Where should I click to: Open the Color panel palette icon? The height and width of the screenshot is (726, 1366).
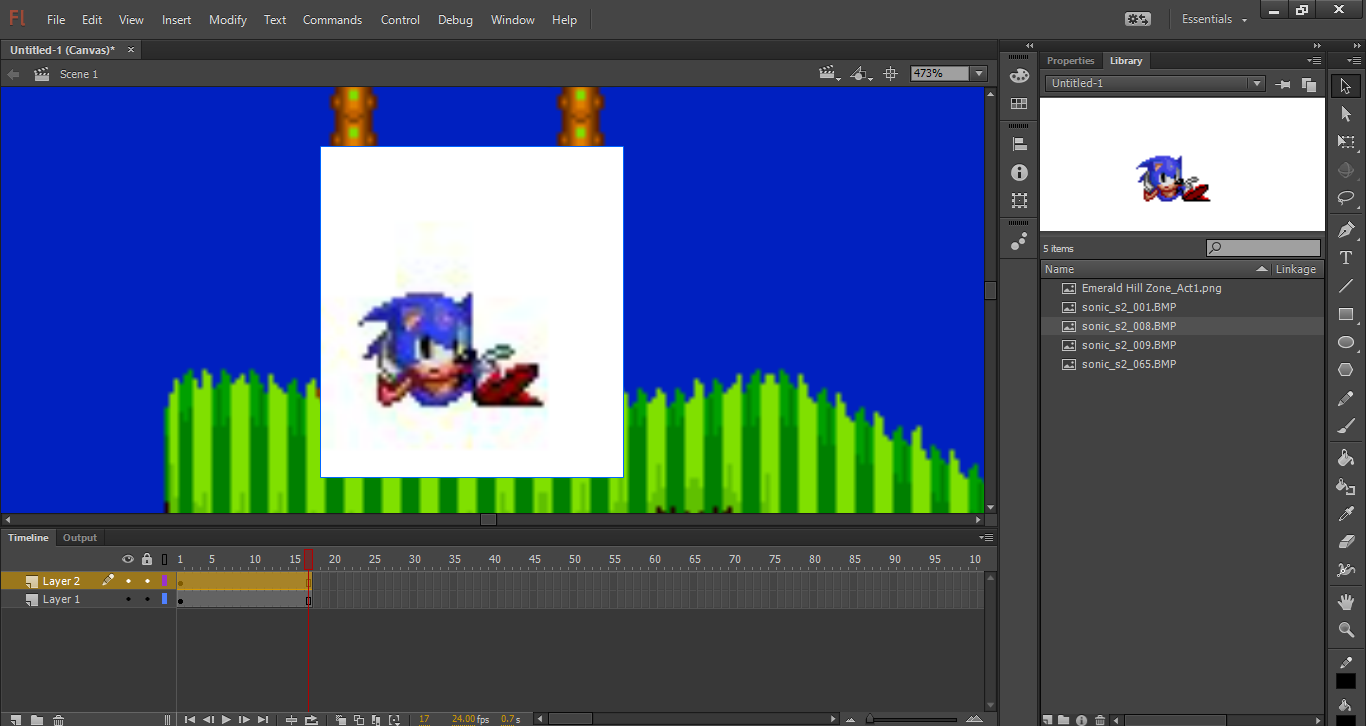(x=1019, y=75)
